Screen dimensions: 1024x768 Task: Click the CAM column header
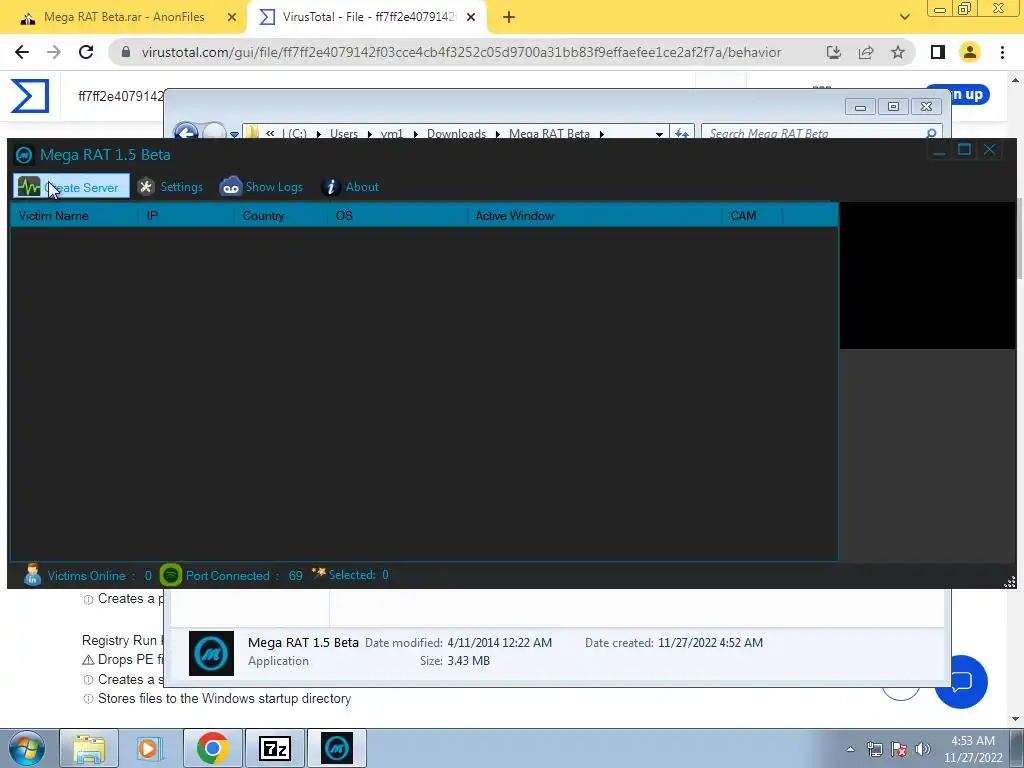click(752, 216)
